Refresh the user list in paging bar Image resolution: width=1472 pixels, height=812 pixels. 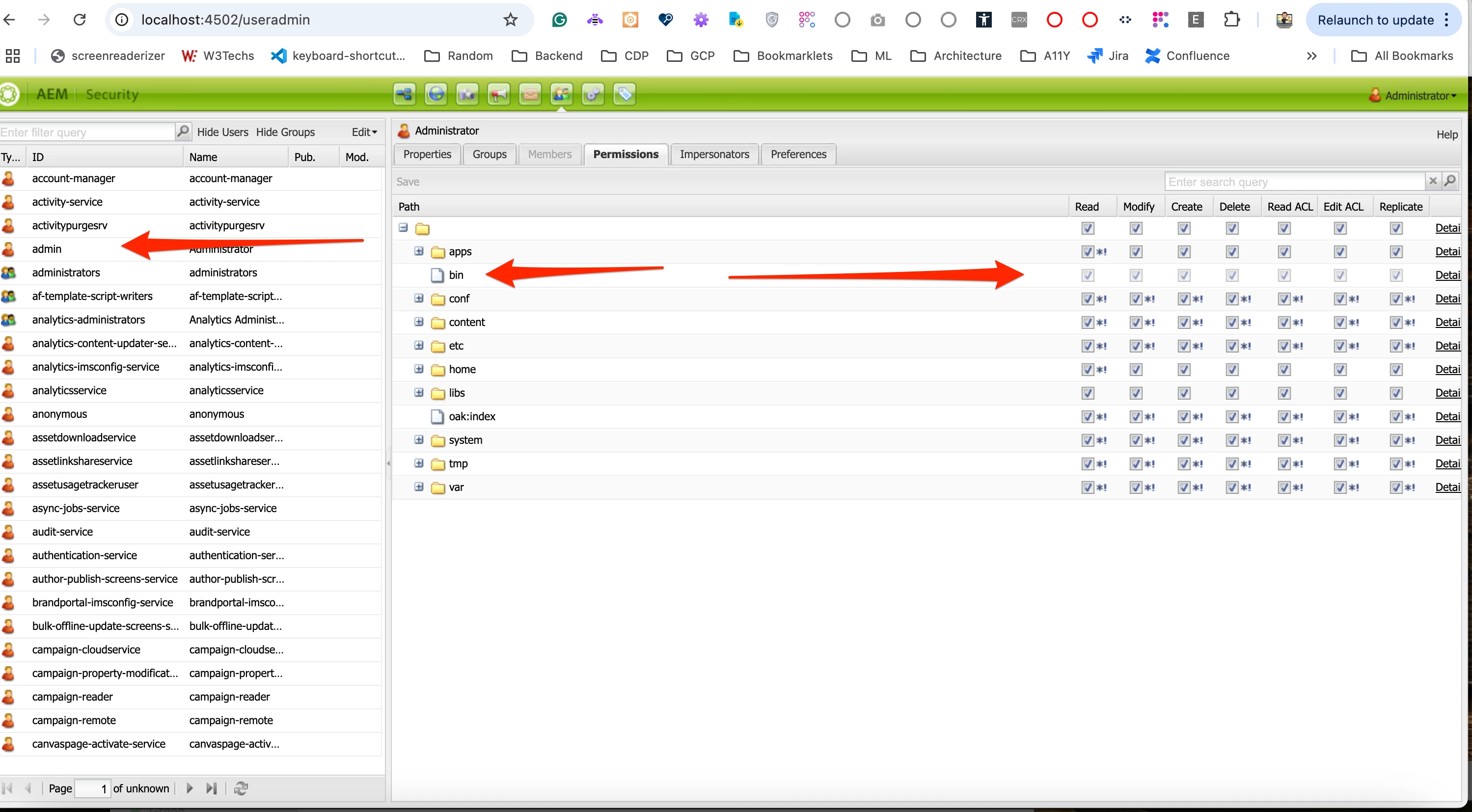[x=241, y=788]
